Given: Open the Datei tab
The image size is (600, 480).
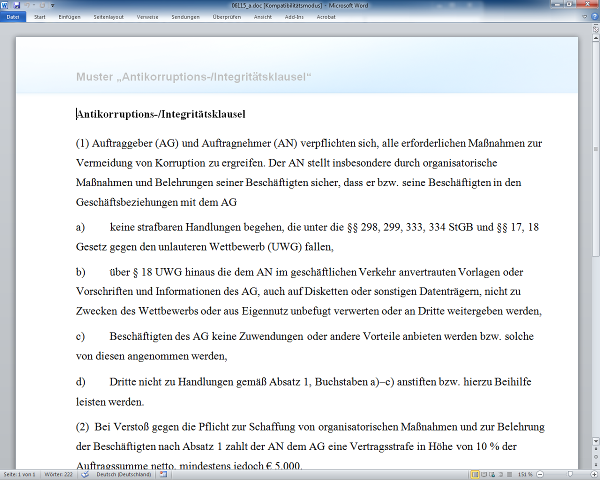Looking at the screenshot, I should [x=12, y=17].
